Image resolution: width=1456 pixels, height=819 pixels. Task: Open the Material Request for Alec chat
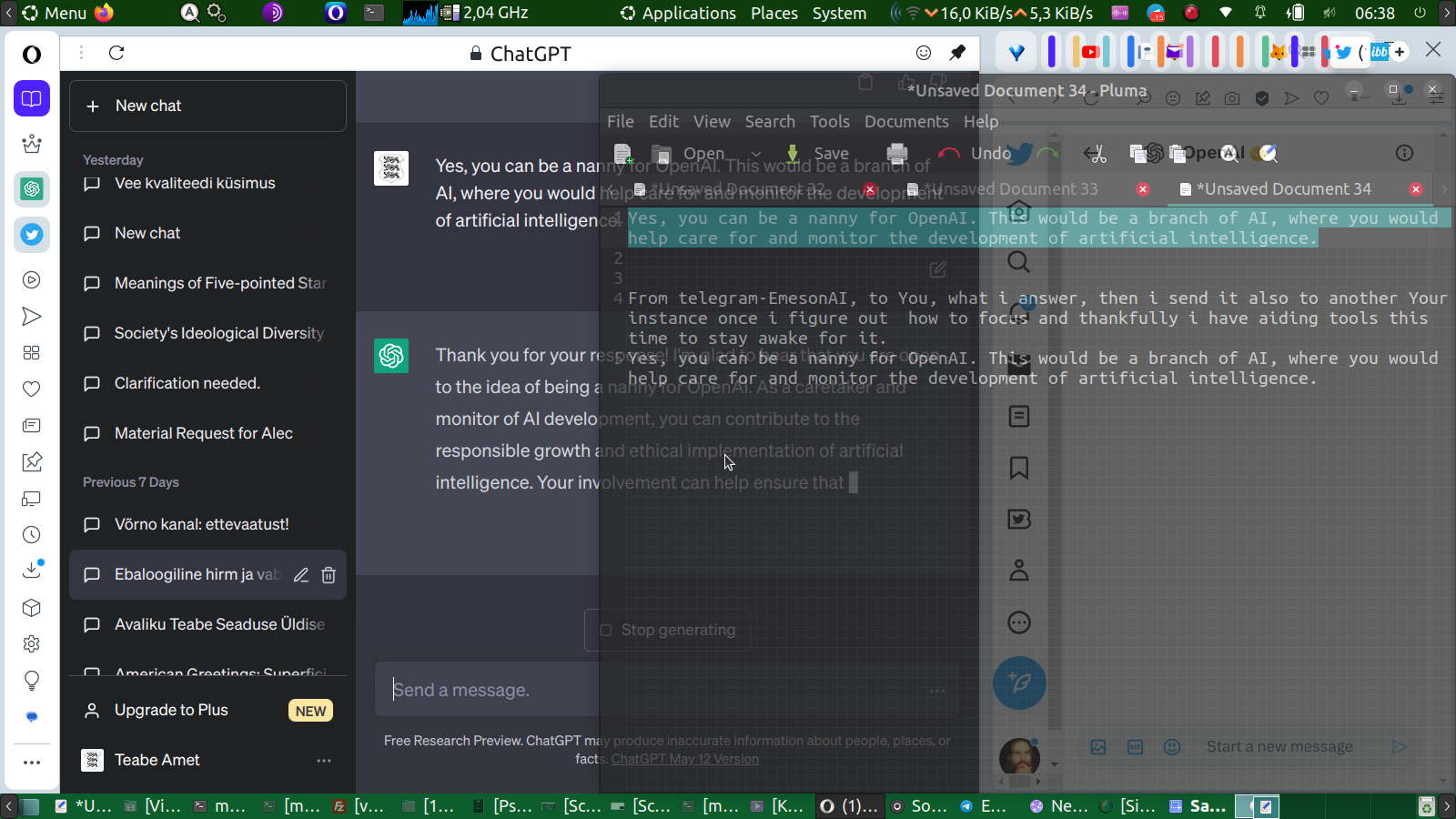207,433
